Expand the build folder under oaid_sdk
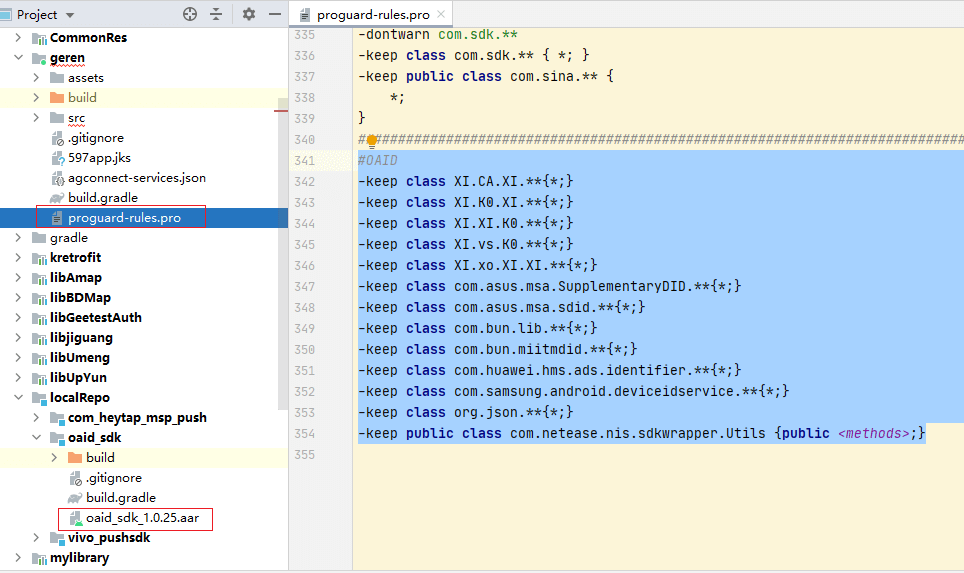The width and height of the screenshot is (964, 573). (54, 457)
